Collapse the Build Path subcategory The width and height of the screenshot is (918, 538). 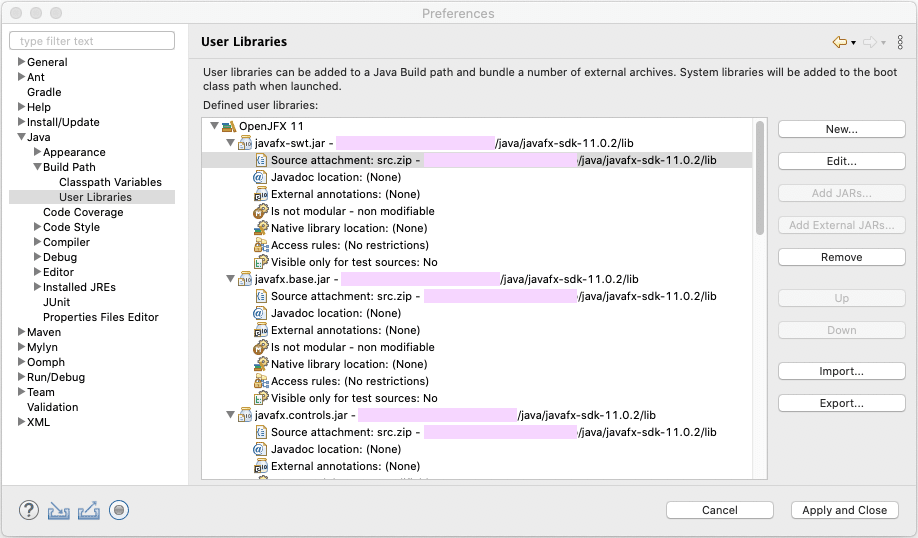[x=37, y=166]
